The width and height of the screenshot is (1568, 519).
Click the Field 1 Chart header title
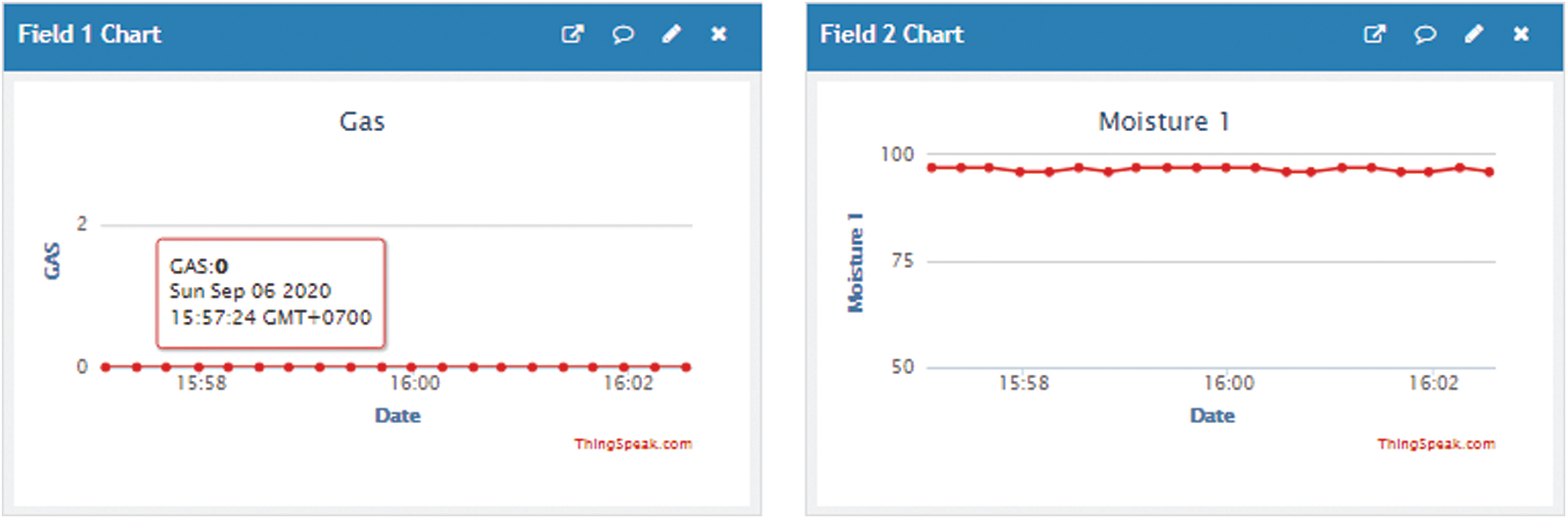[90, 35]
